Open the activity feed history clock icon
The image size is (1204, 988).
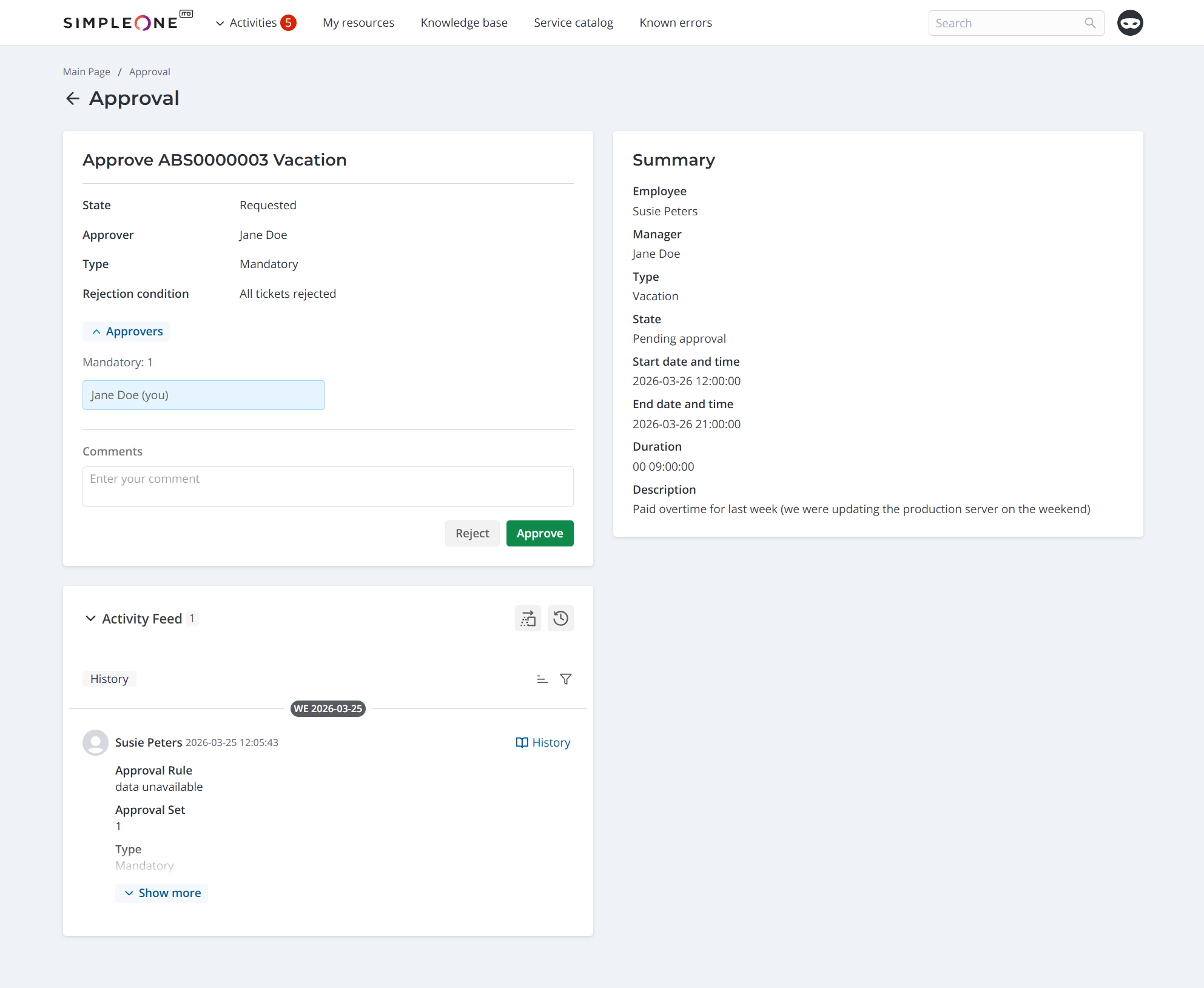tap(560, 619)
